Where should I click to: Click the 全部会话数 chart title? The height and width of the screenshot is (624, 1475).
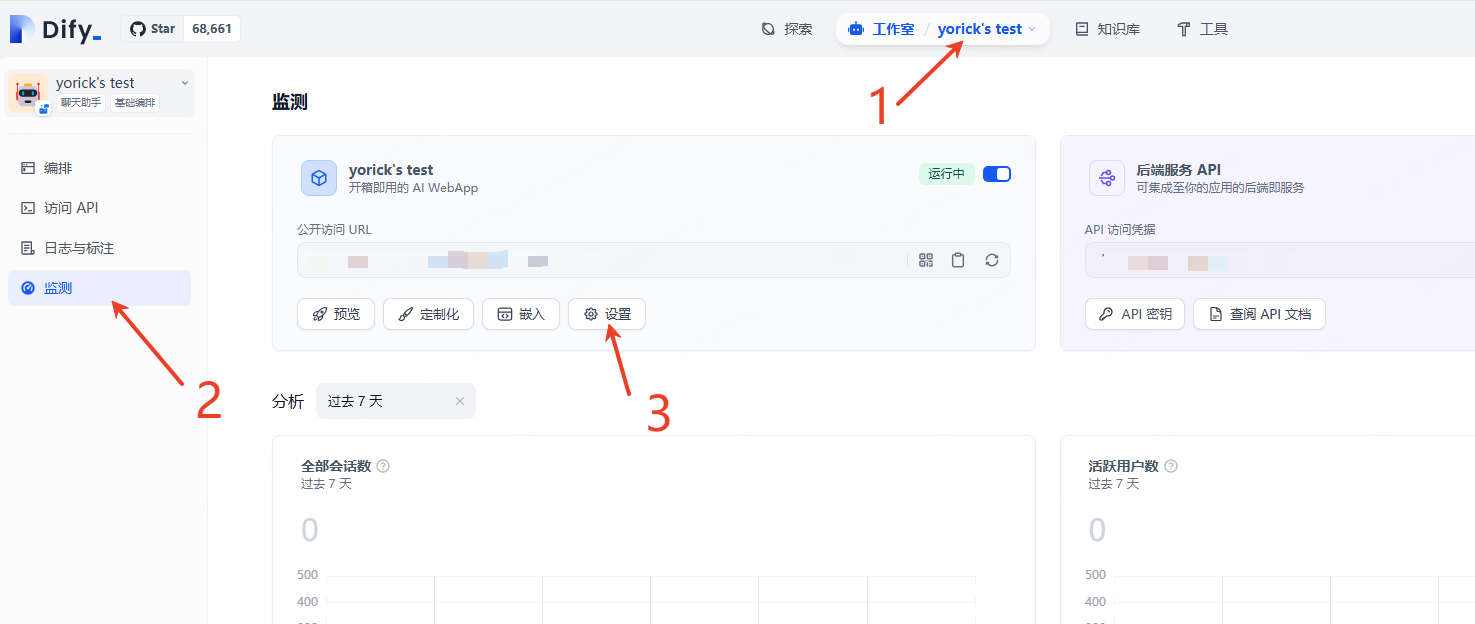(x=336, y=466)
